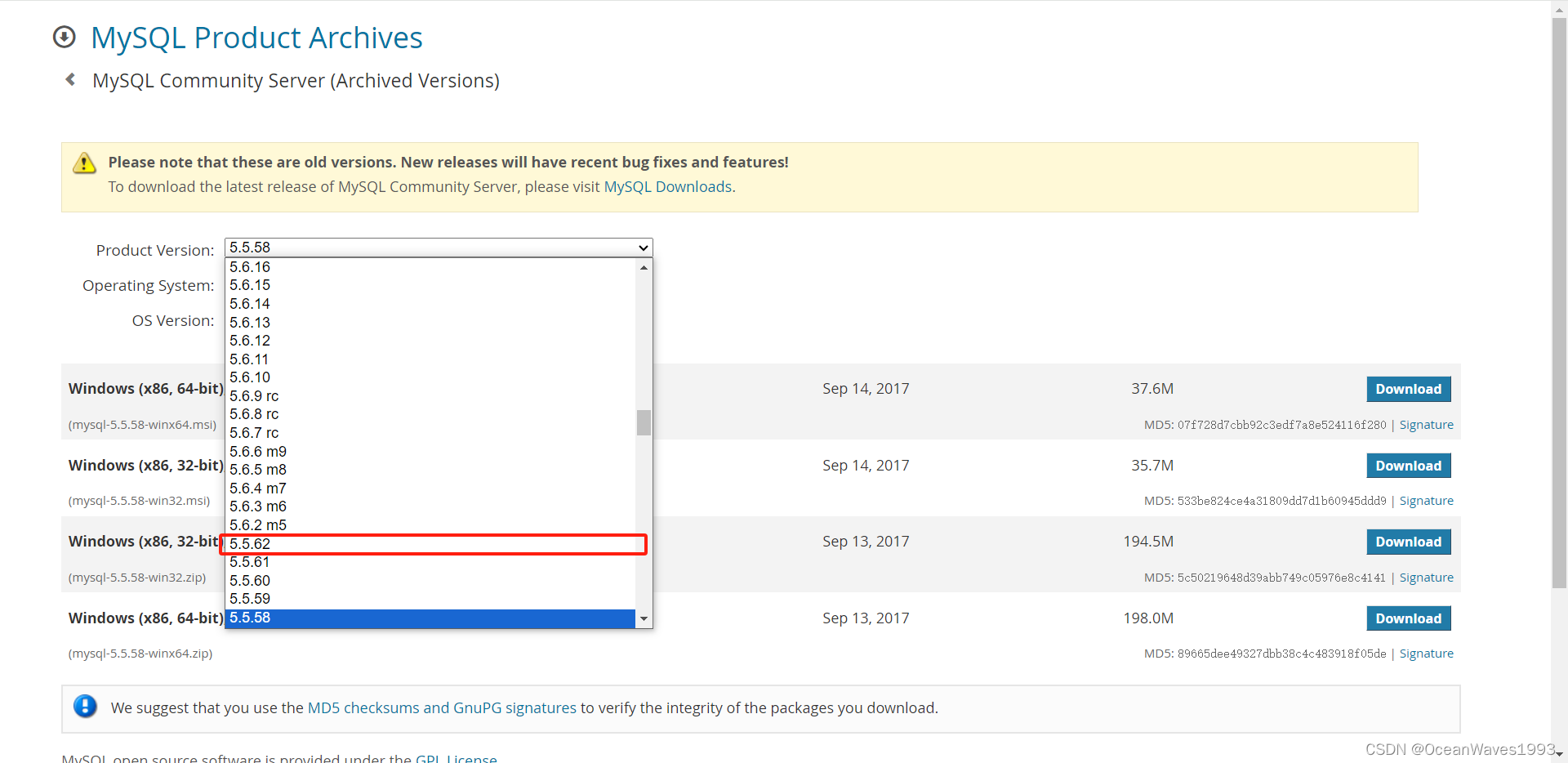Click the blue exclamation info icon
Viewport: 1568px width, 763px height.
(85, 706)
